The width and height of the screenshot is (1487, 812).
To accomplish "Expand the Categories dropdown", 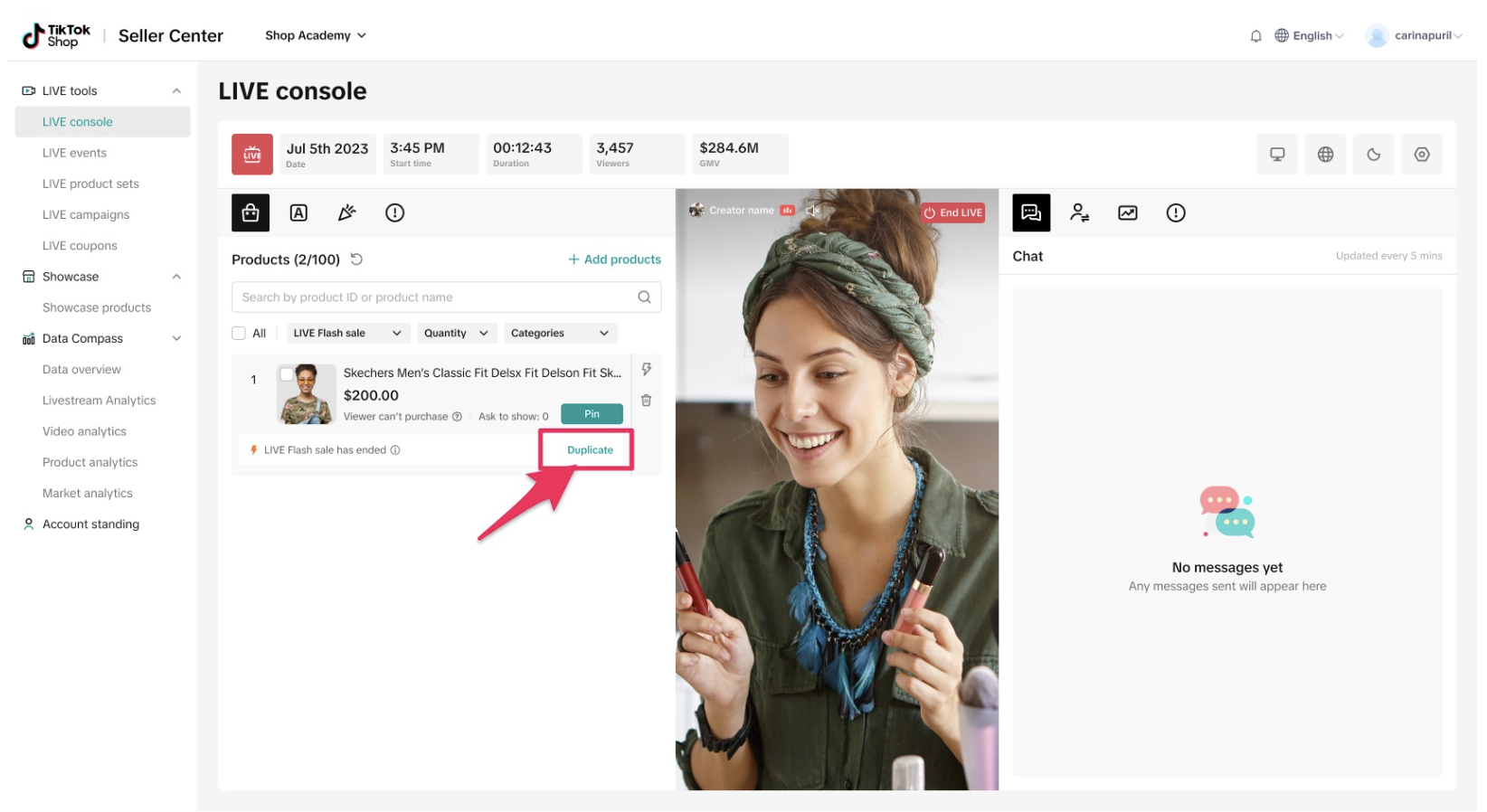I will pyautogui.click(x=560, y=334).
